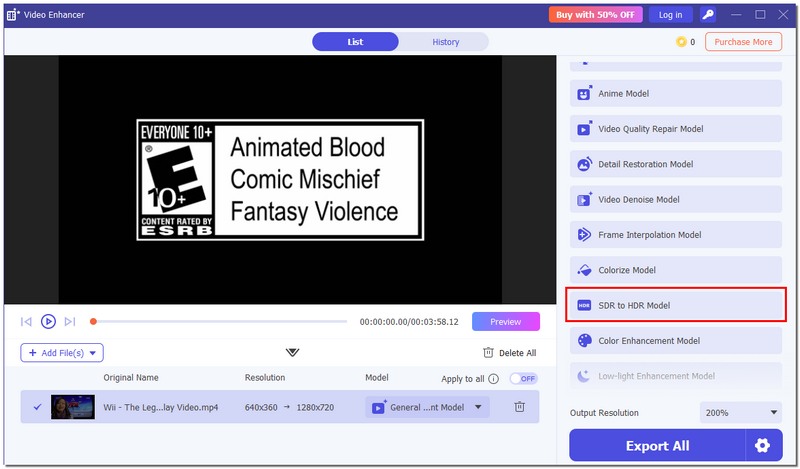Image resolution: width=800 pixels, height=469 pixels.
Task: Switch to the History tab
Action: [445, 42]
